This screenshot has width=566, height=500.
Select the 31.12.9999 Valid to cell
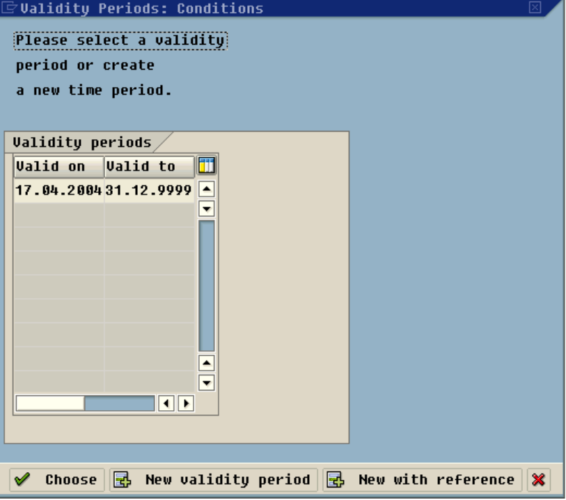click(149, 190)
